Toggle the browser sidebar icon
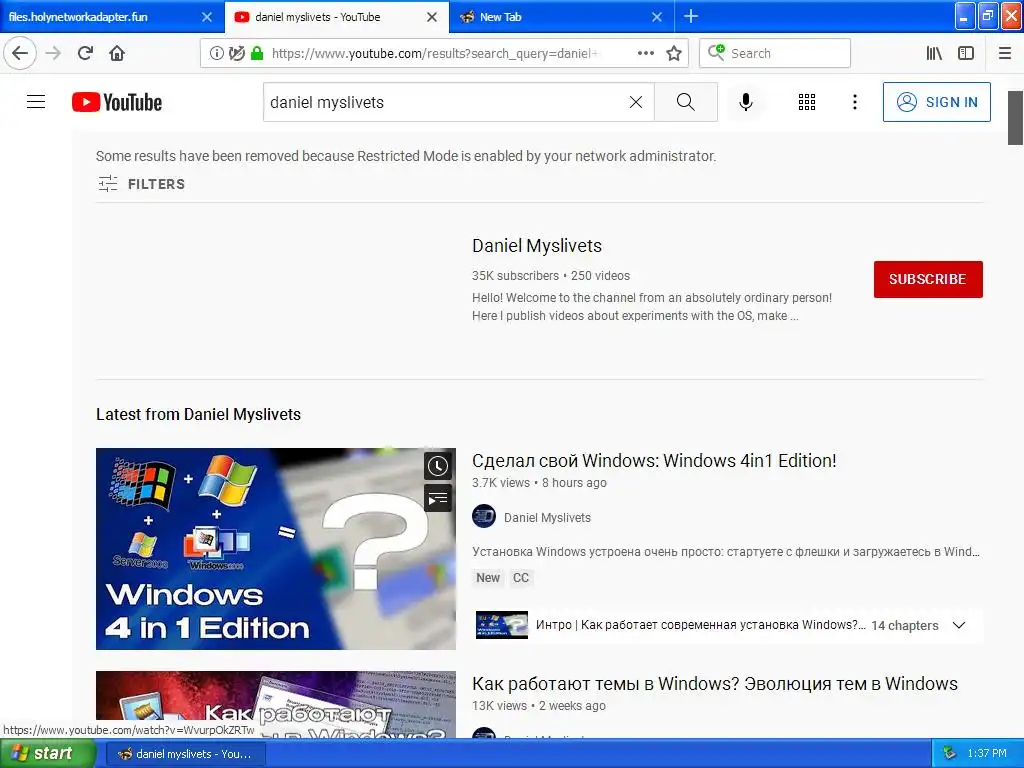The image size is (1024, 768). coord(966,53)
